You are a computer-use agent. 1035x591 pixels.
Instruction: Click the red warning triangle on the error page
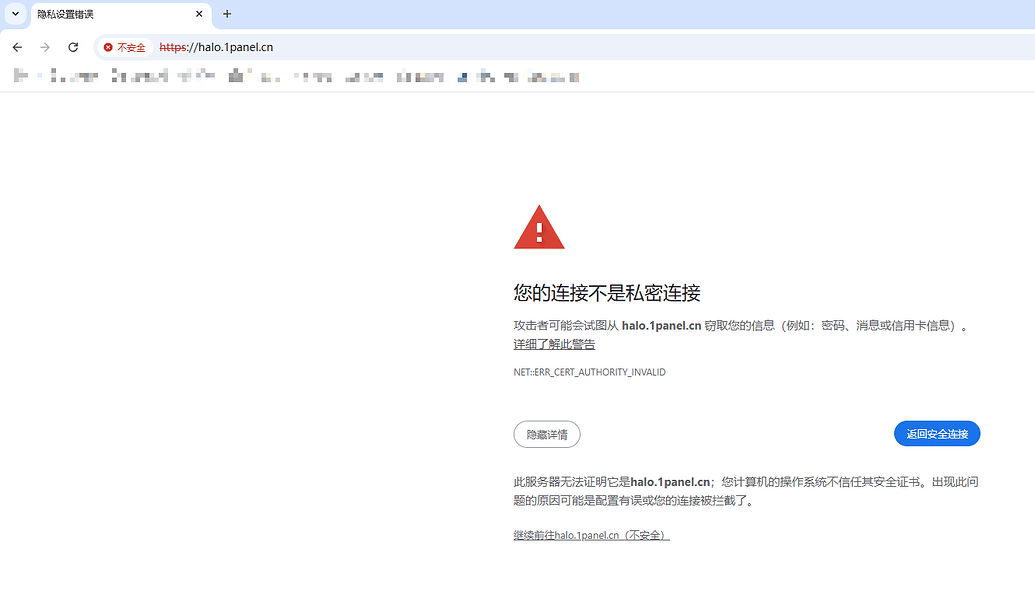click(539, 226)
